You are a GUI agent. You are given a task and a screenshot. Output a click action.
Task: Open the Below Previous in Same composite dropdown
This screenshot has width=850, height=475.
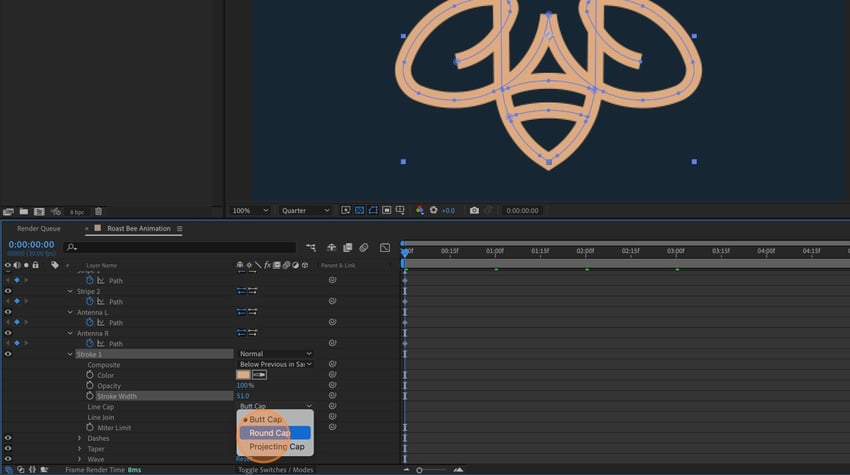click(275, 364)
